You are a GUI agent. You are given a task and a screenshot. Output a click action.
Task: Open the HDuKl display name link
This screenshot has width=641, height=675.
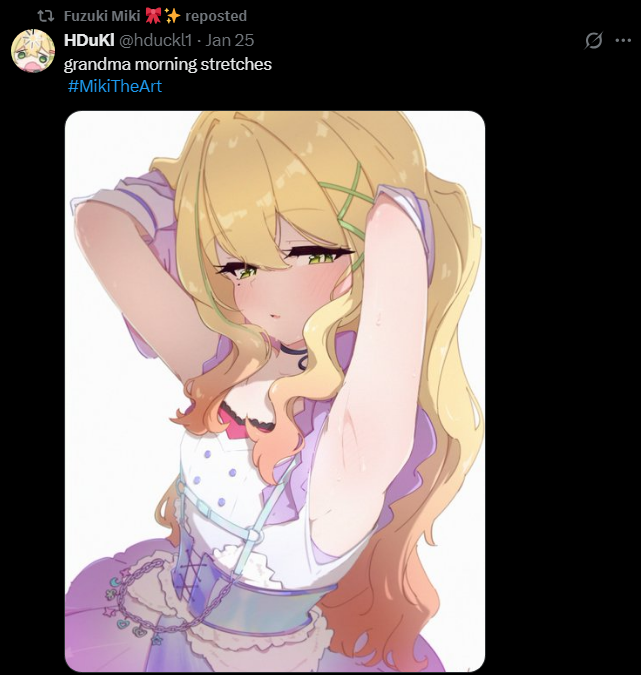[x=89, y=40]
